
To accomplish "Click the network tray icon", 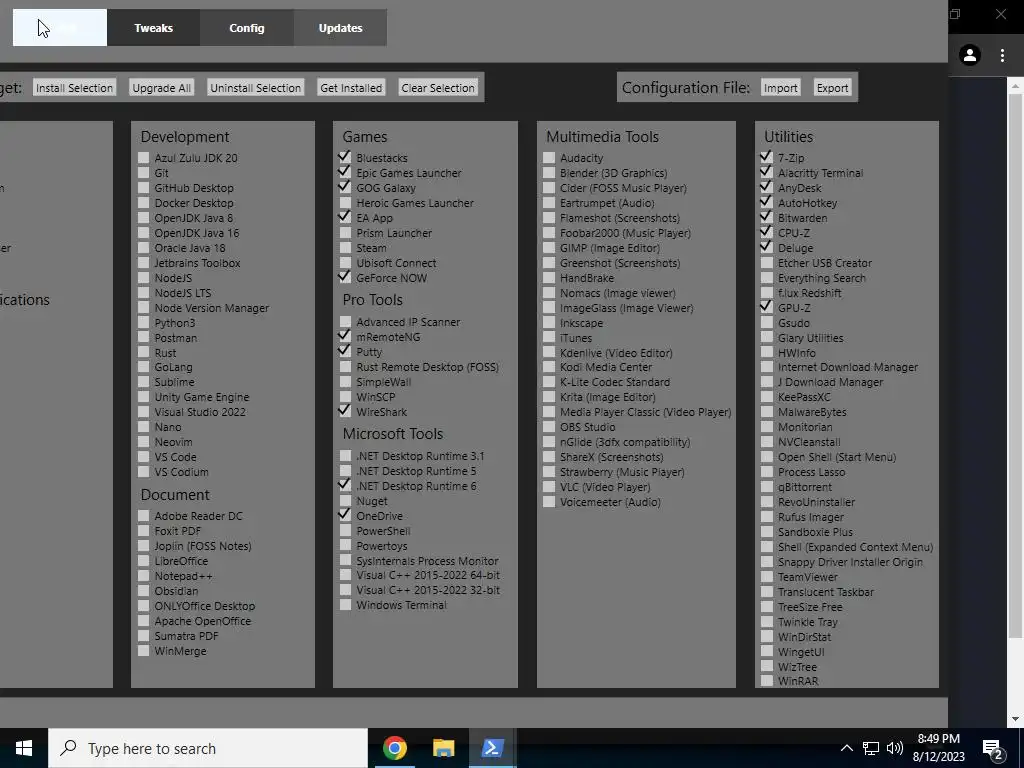I will pos(871,748).
